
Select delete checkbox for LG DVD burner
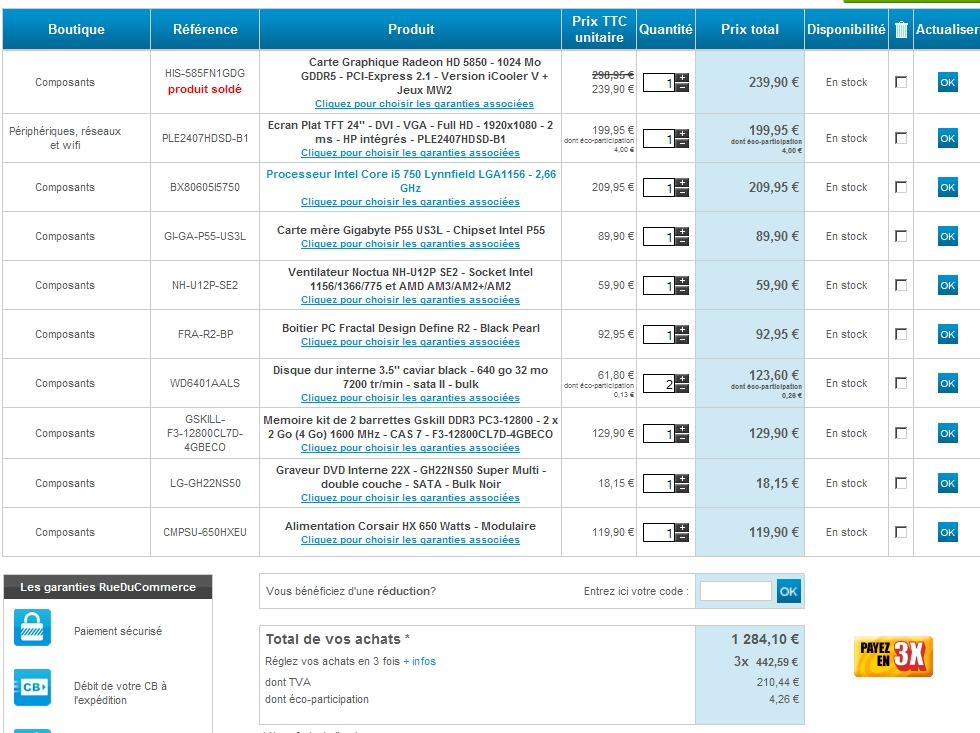[x=901, y=483]
